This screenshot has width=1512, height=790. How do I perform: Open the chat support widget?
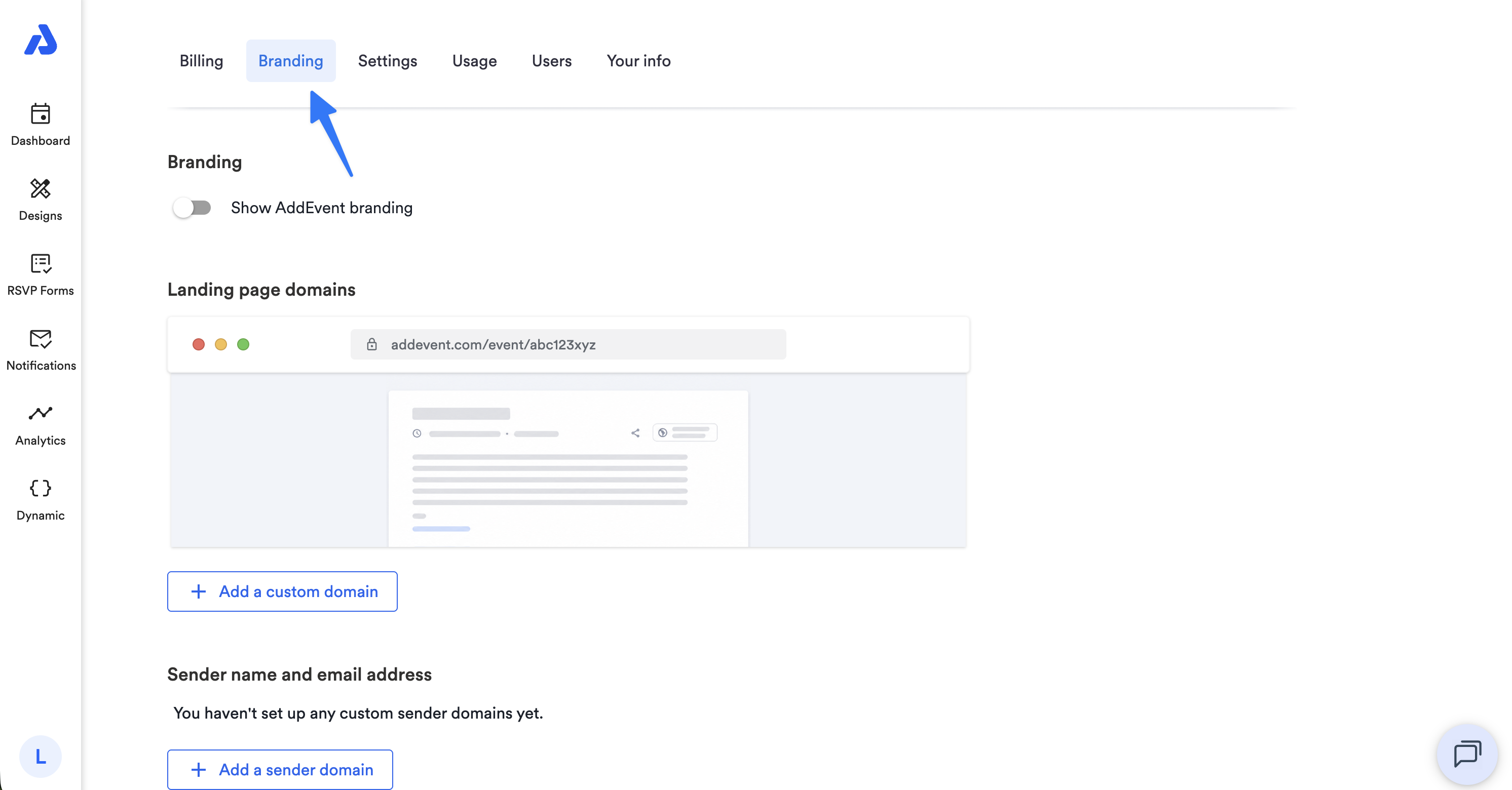[x=1467, y=754]
